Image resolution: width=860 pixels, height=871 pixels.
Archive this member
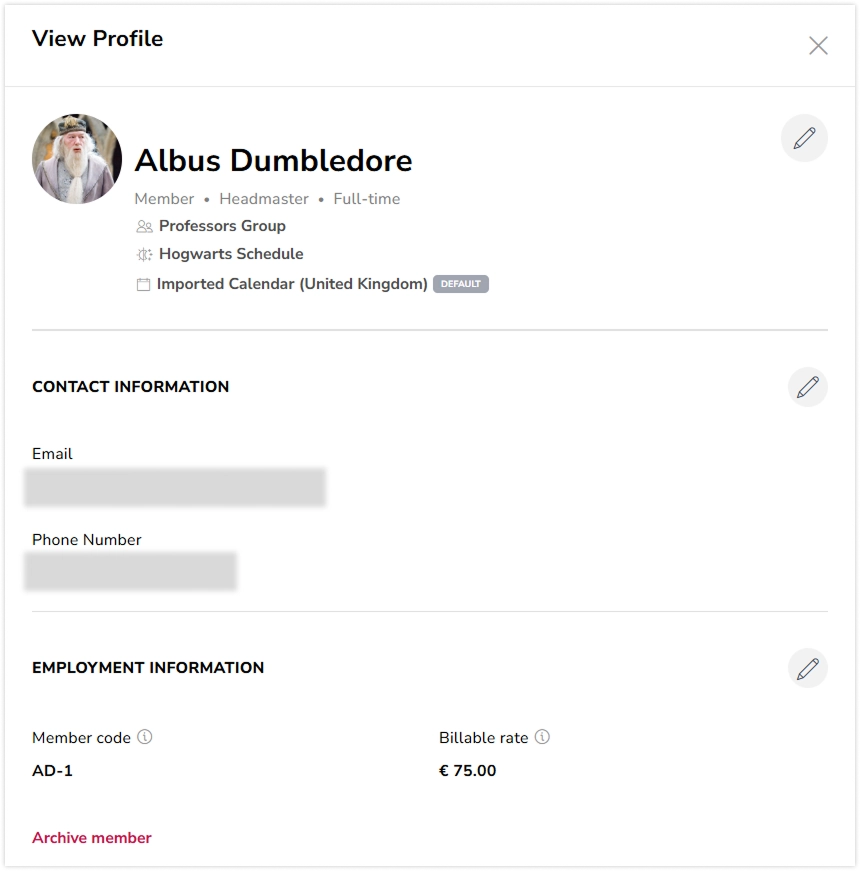pos(92,838)
